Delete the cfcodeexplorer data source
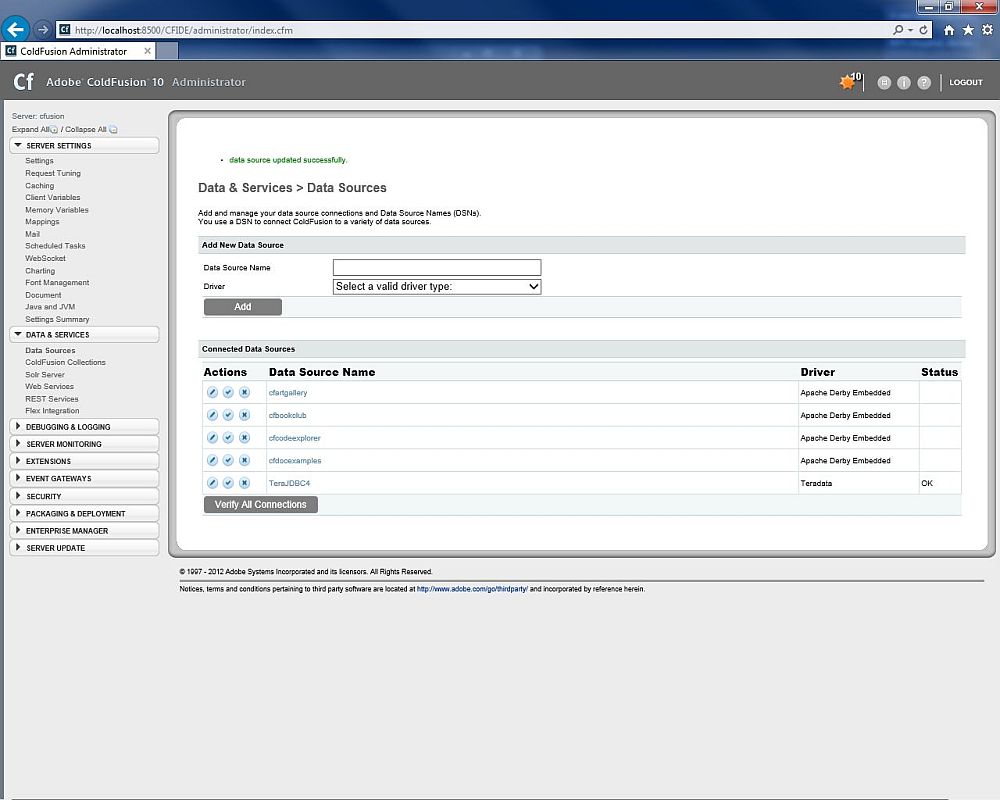This screenshot has height=800, width=1000. (x=244, y=438)
